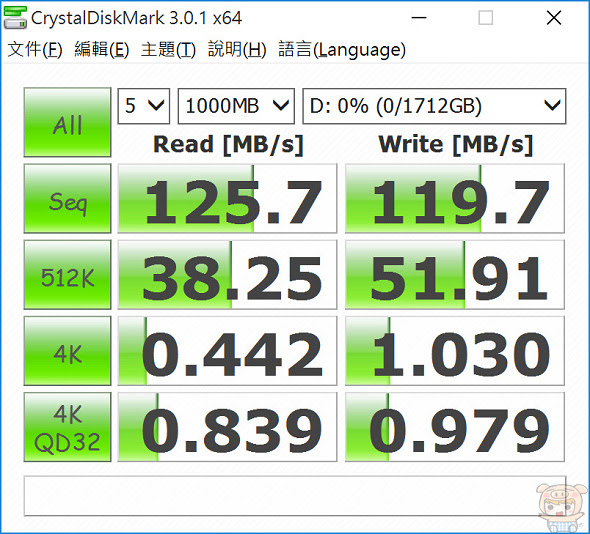
Task: Open the 文件(F) menu
Action: click(35, 50)
